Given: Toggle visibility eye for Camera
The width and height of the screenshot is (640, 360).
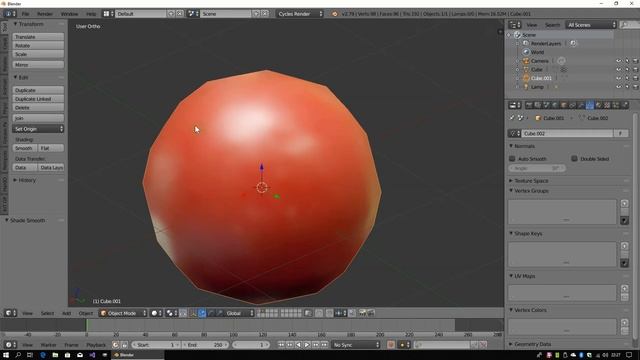Looking at the screenshot, I should point(618,61).
